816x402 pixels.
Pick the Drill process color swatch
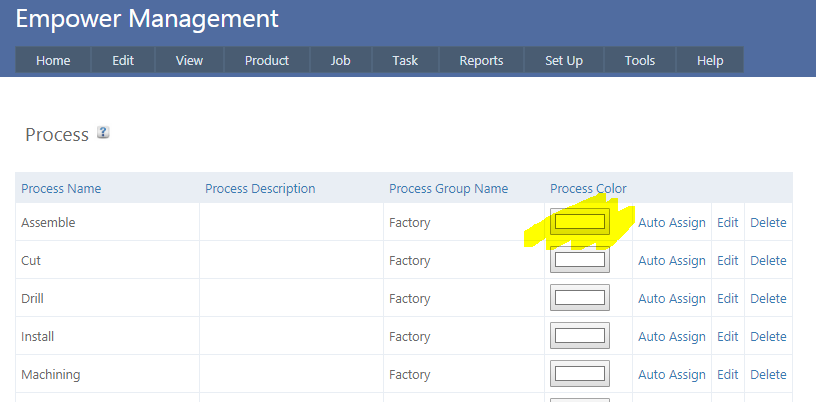580,298
